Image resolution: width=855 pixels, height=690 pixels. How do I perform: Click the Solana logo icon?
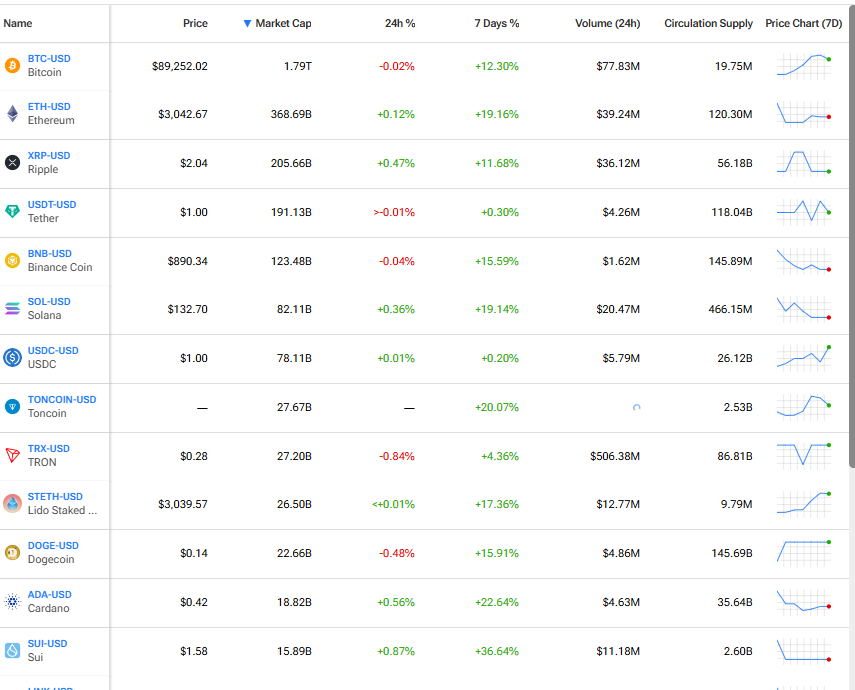[12, 309]
